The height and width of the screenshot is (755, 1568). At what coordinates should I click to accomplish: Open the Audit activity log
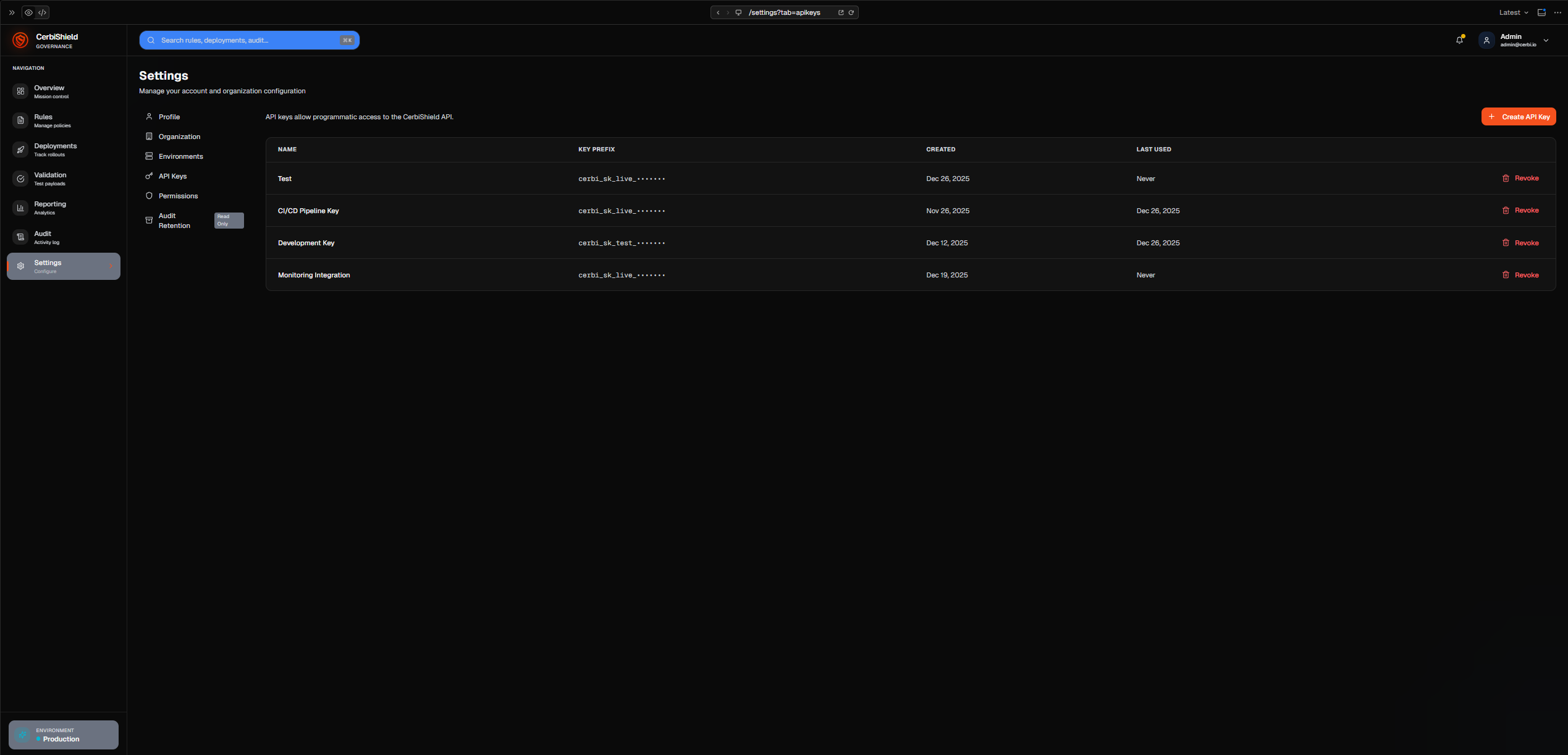click(x=43, y=237)
